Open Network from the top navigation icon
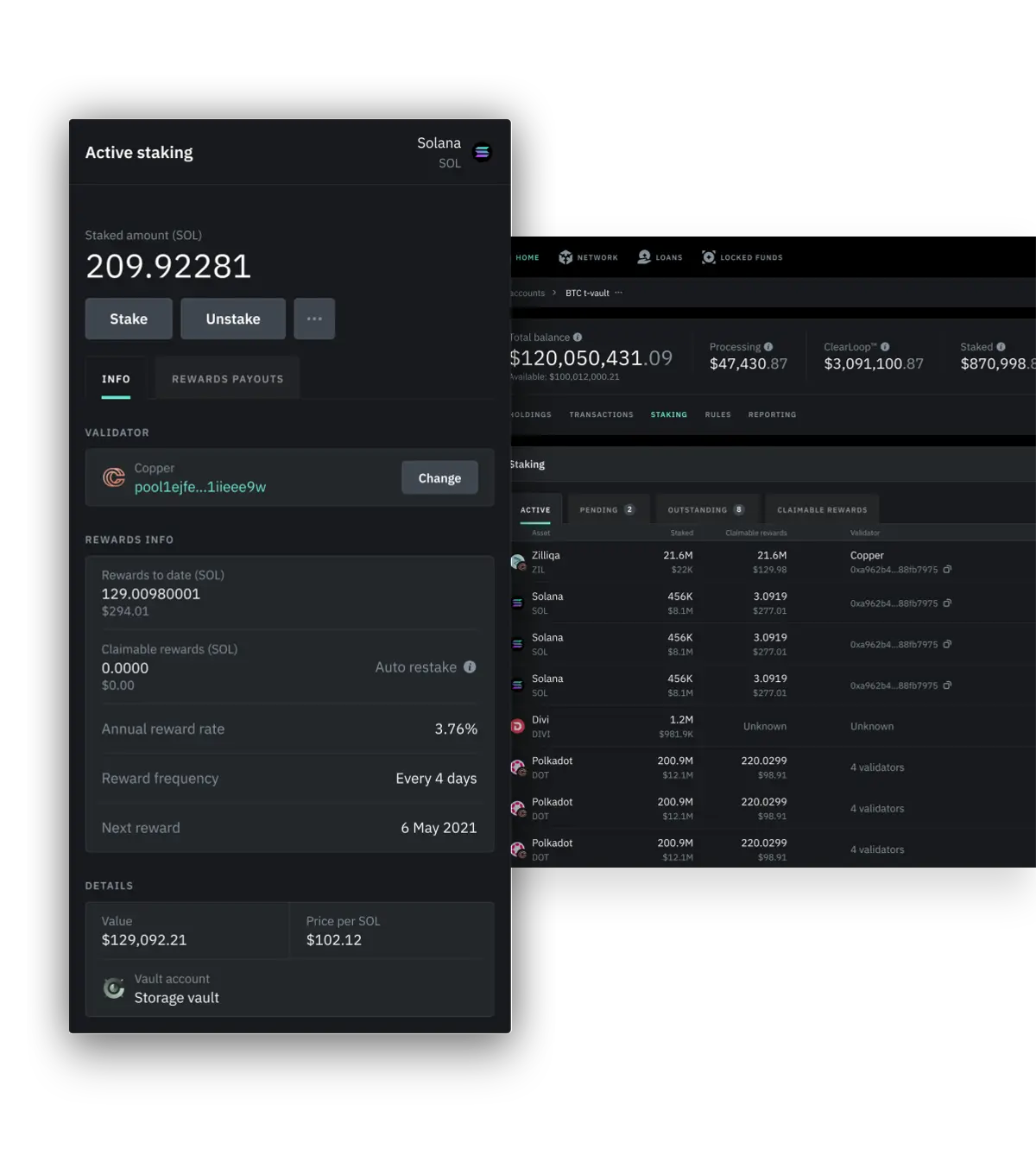 click(565, 257)
